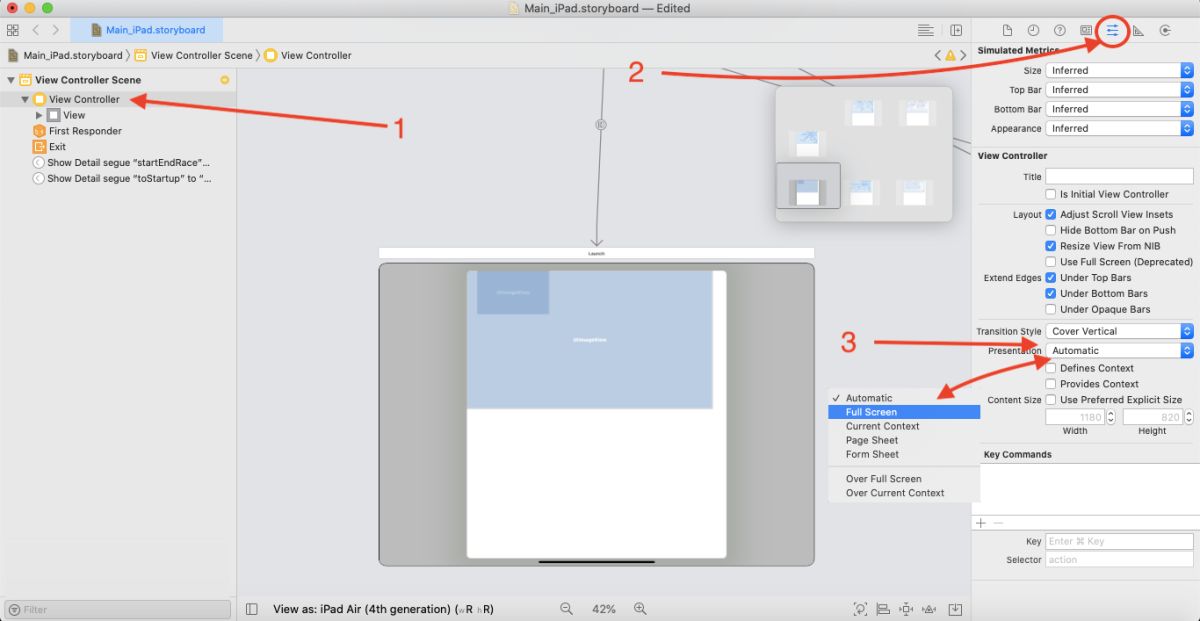
Task: Click the editor options lines icon
Action: pyautogui.click(x=926, y=30)
